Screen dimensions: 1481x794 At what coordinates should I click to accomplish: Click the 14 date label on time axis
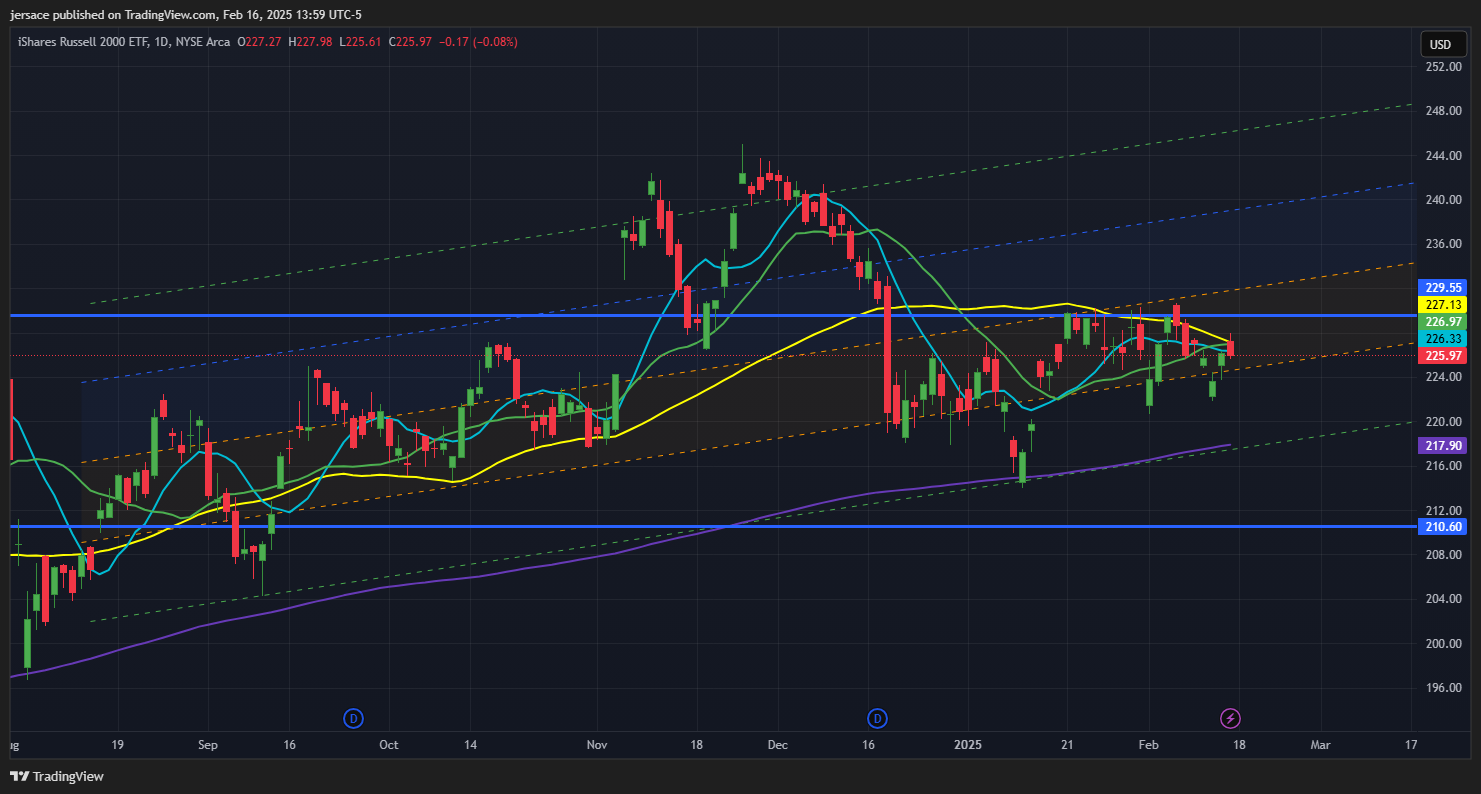[x=470, y=745]
